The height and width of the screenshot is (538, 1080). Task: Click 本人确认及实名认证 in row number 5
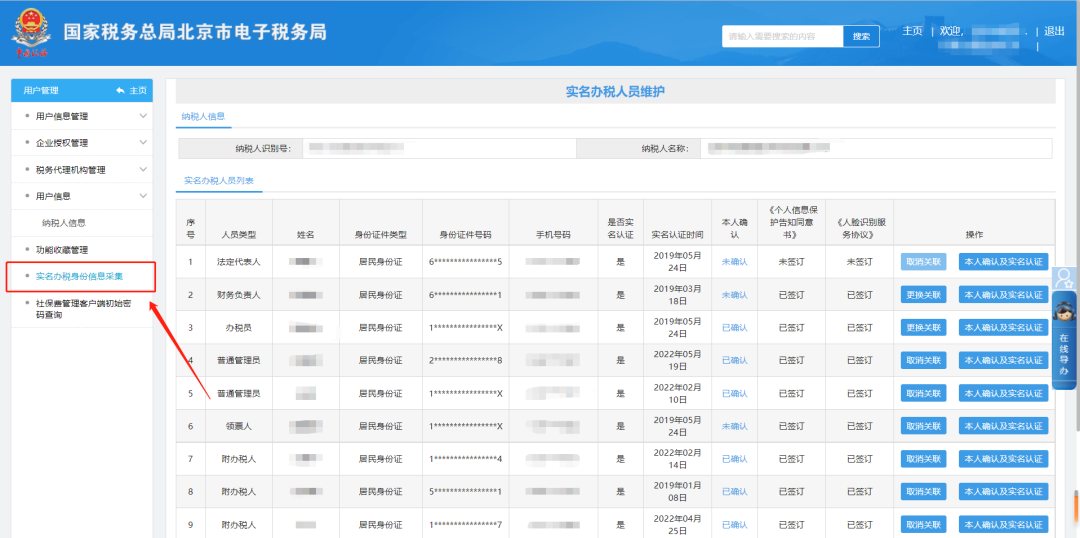[x=1004, y=393]
